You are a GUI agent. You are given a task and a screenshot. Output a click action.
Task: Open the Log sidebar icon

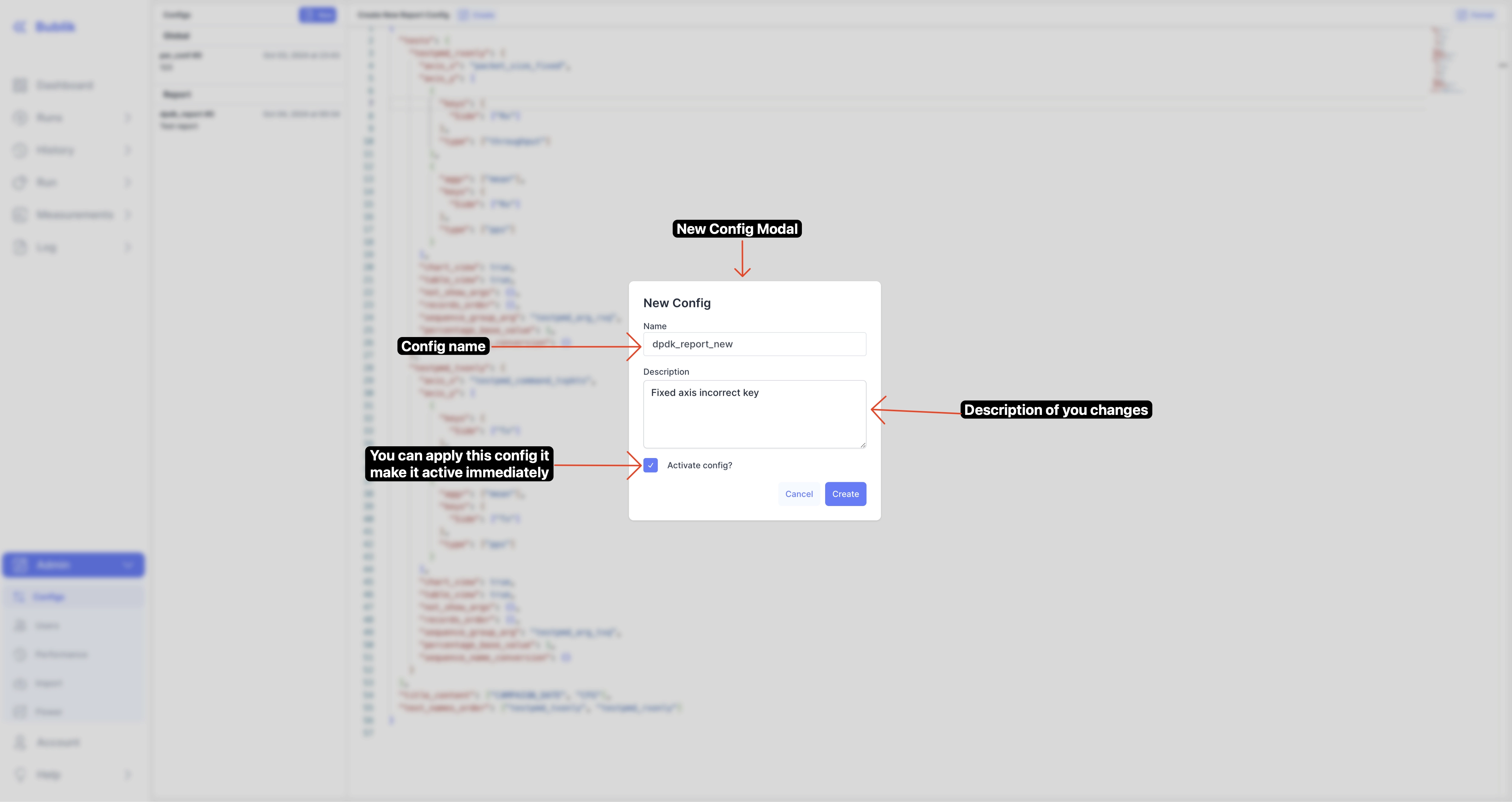coord(19,247)
